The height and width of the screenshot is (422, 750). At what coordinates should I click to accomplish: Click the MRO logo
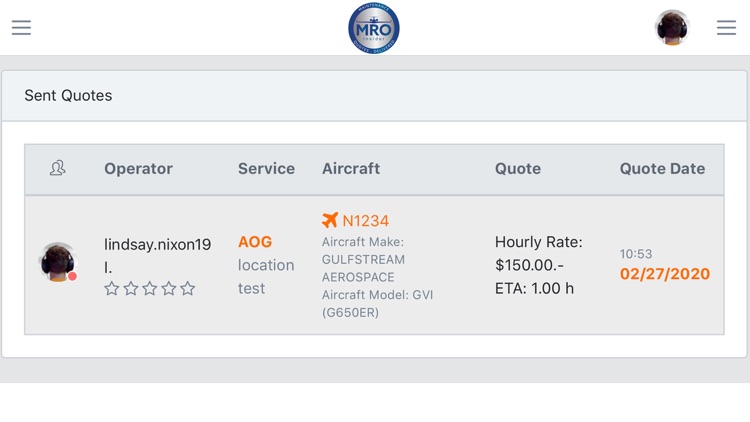point(374,28)
